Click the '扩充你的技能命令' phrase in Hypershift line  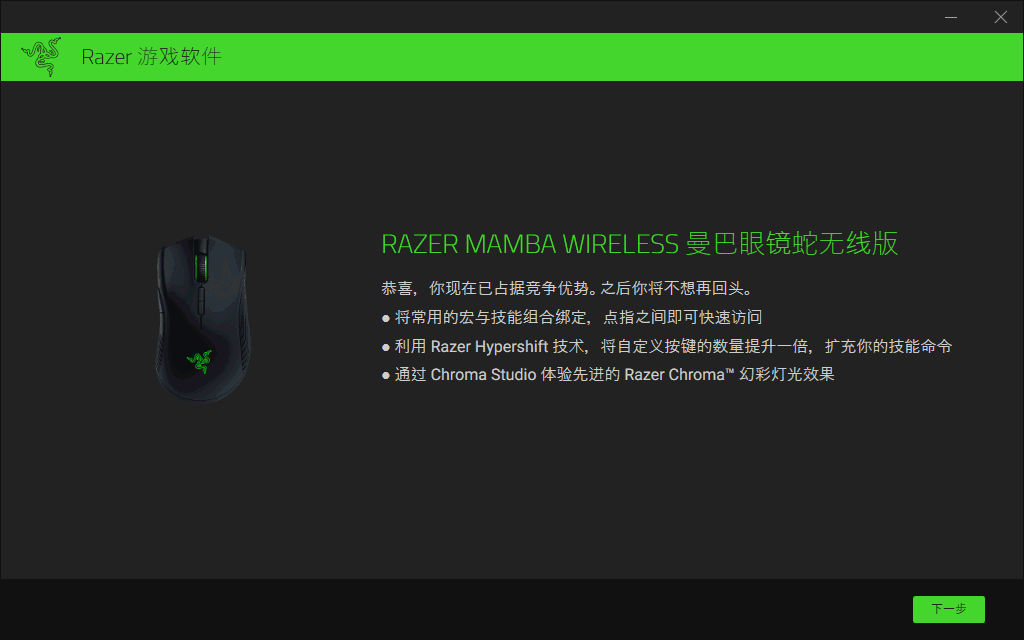pyautogui.click(x=888, y=346)
